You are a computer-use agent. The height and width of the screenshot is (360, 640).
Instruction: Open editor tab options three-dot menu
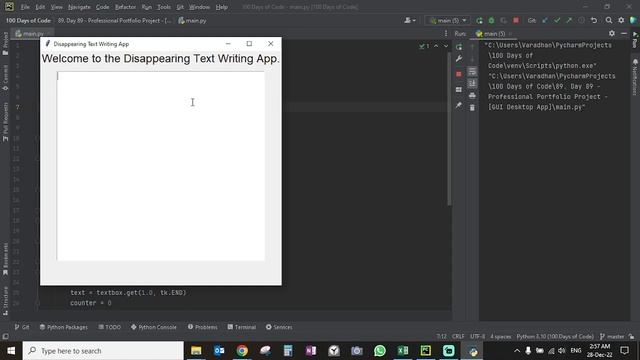[446, 34]
